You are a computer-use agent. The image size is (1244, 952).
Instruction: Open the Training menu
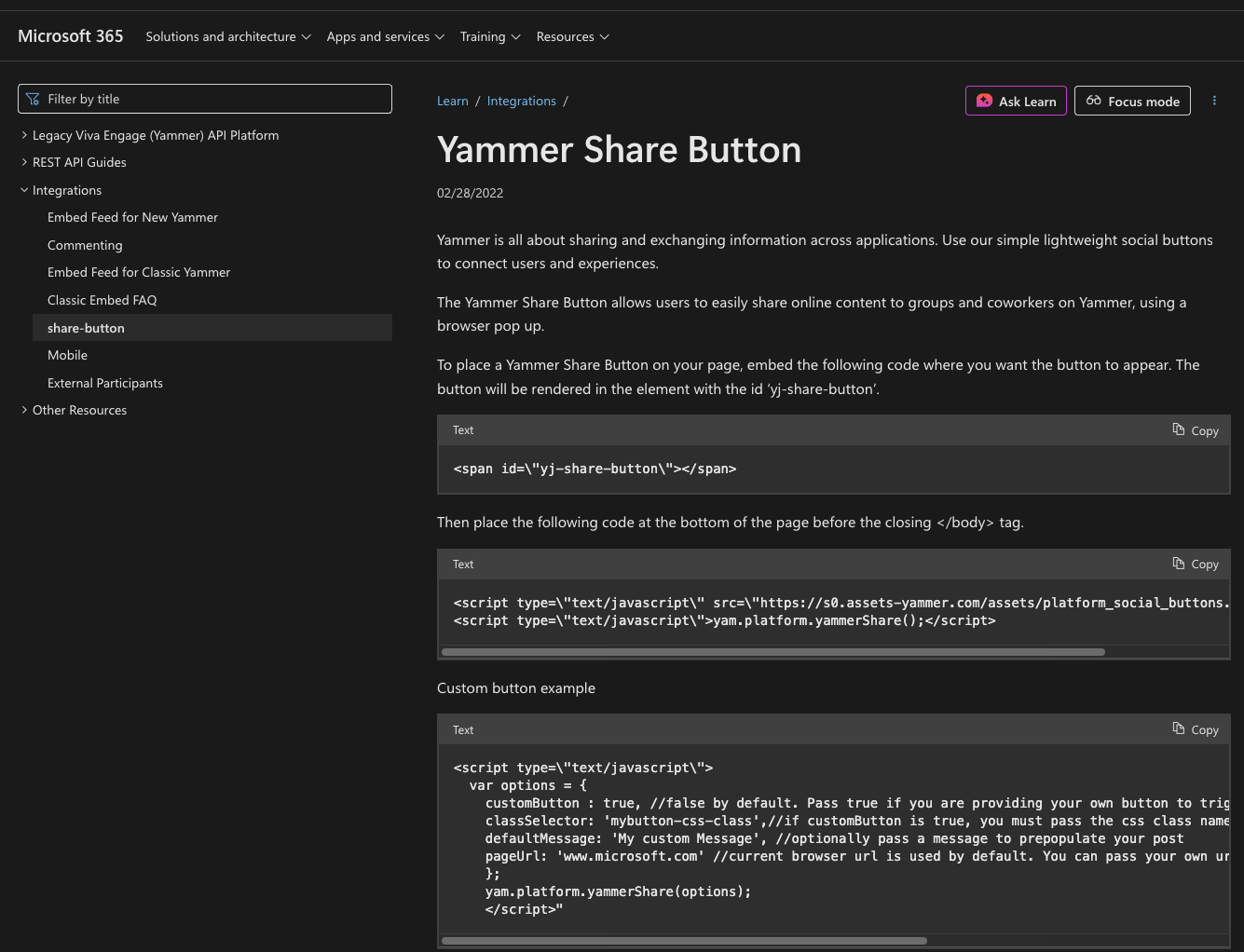pyautogui.click(x=490, y=35)
